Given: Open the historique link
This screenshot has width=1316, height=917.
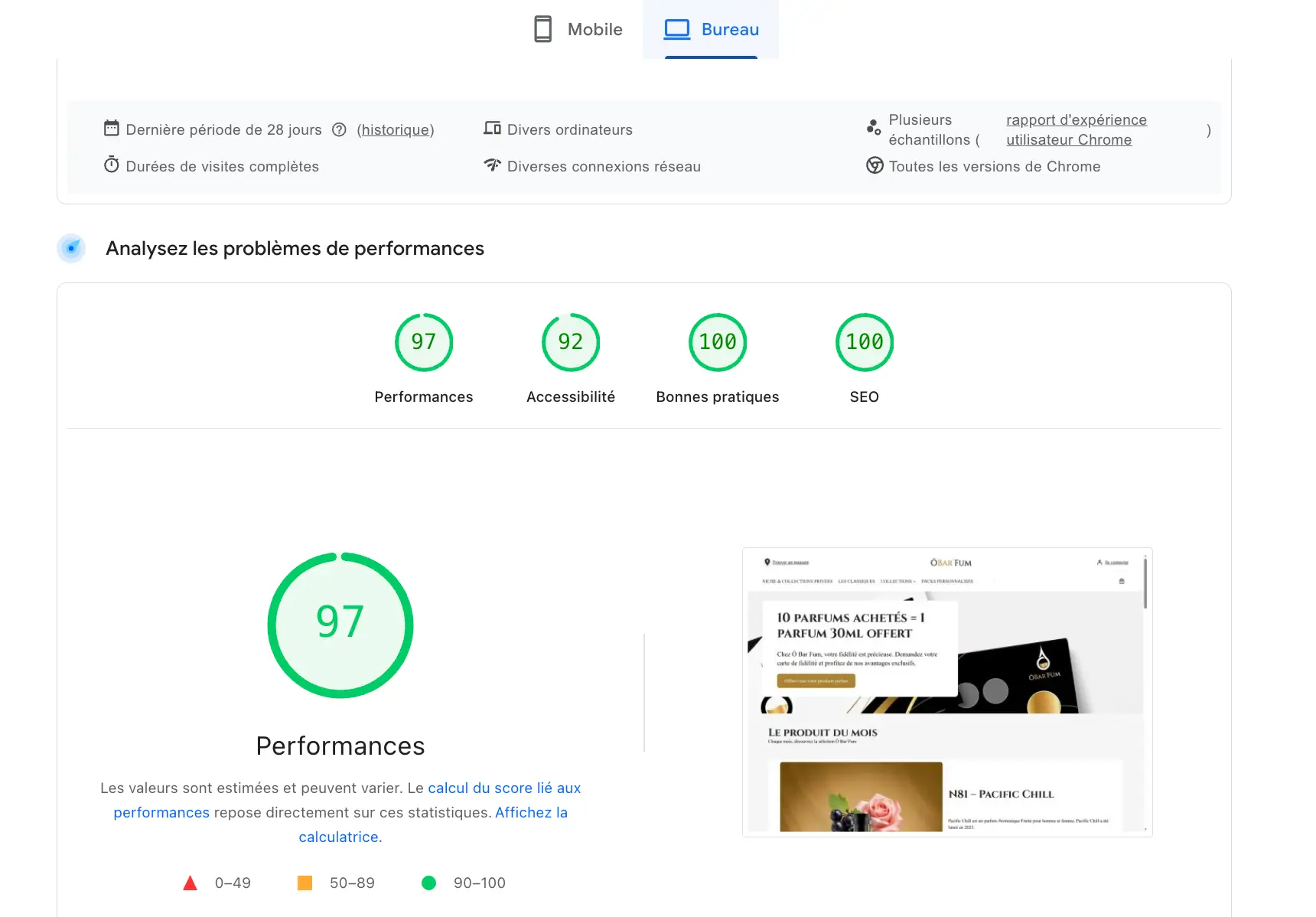Looking at the screenshot, I should (x=396, y=130).
